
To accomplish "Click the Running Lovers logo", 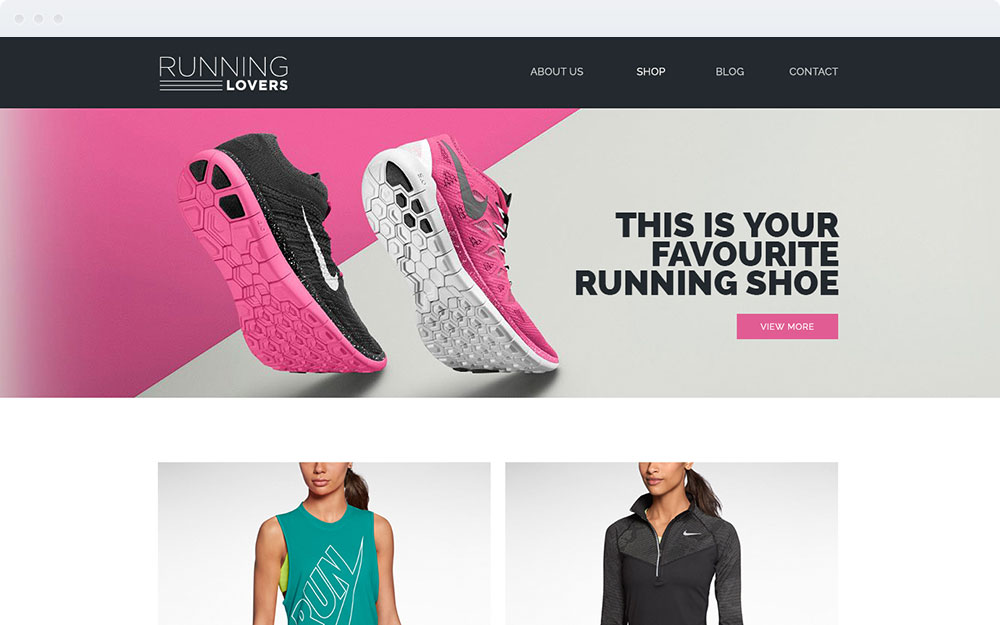I will pos(223,73).
